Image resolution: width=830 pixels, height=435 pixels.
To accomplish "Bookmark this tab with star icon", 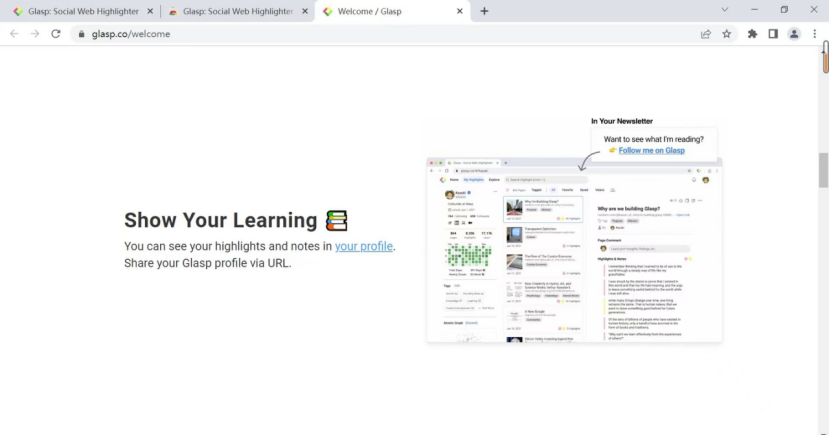I will tap(726, 34).
